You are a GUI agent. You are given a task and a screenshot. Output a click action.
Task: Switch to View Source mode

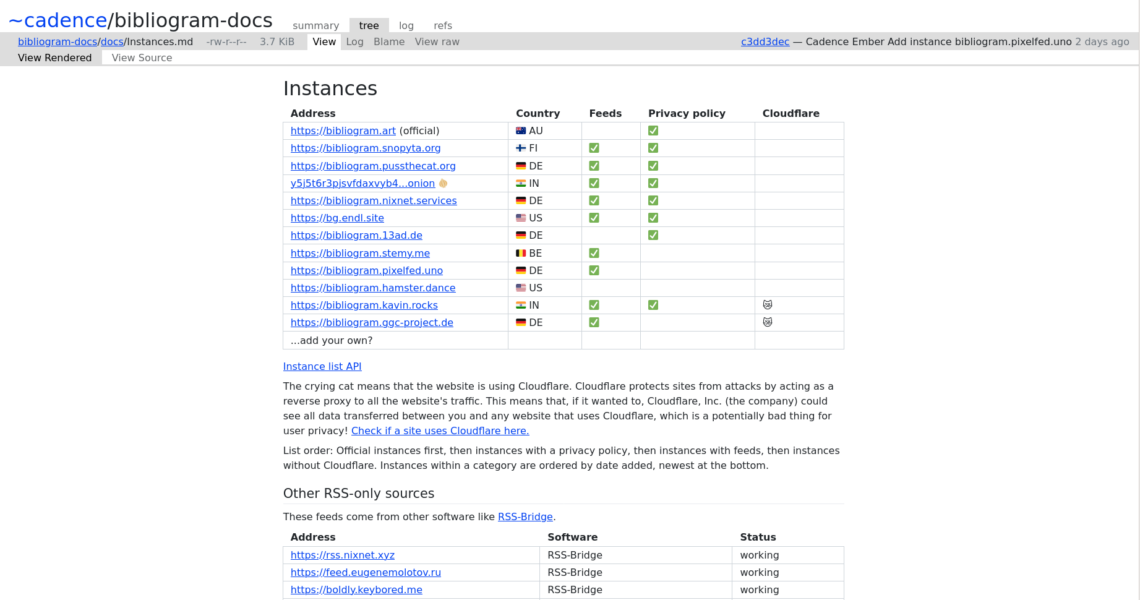click(142, 58)
